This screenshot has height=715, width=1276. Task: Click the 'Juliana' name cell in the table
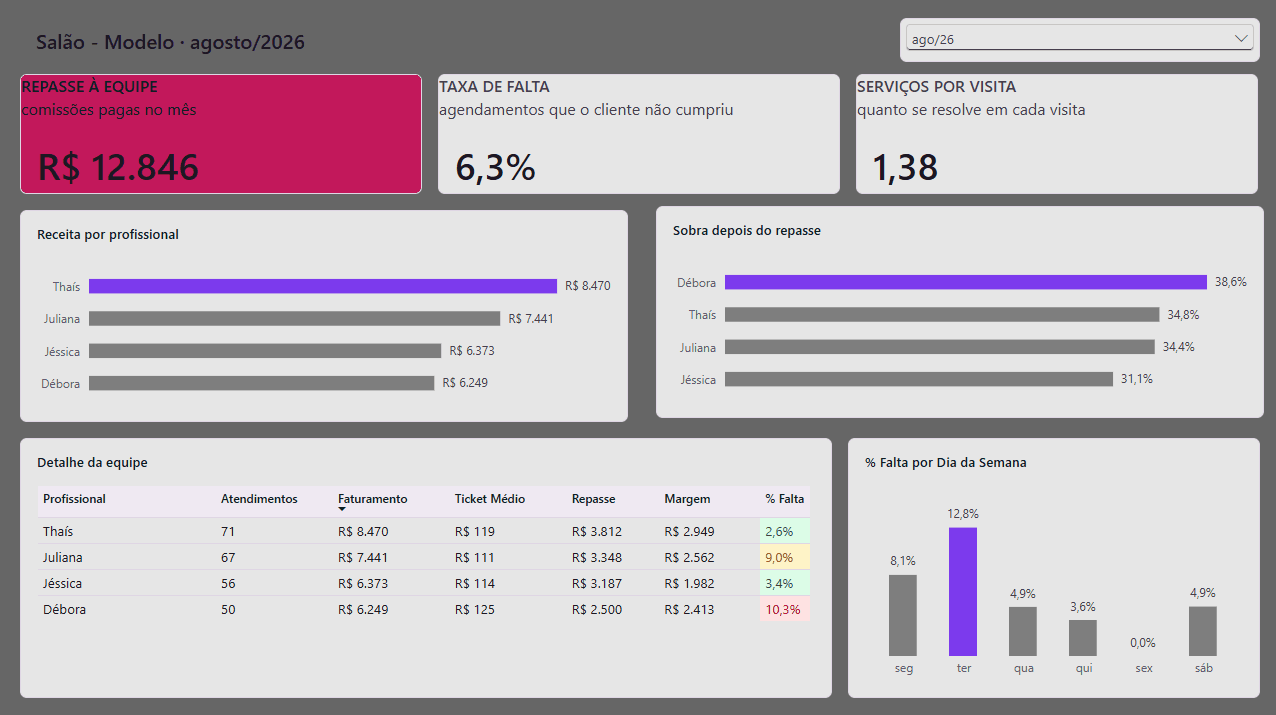click(x=63, y=557)
